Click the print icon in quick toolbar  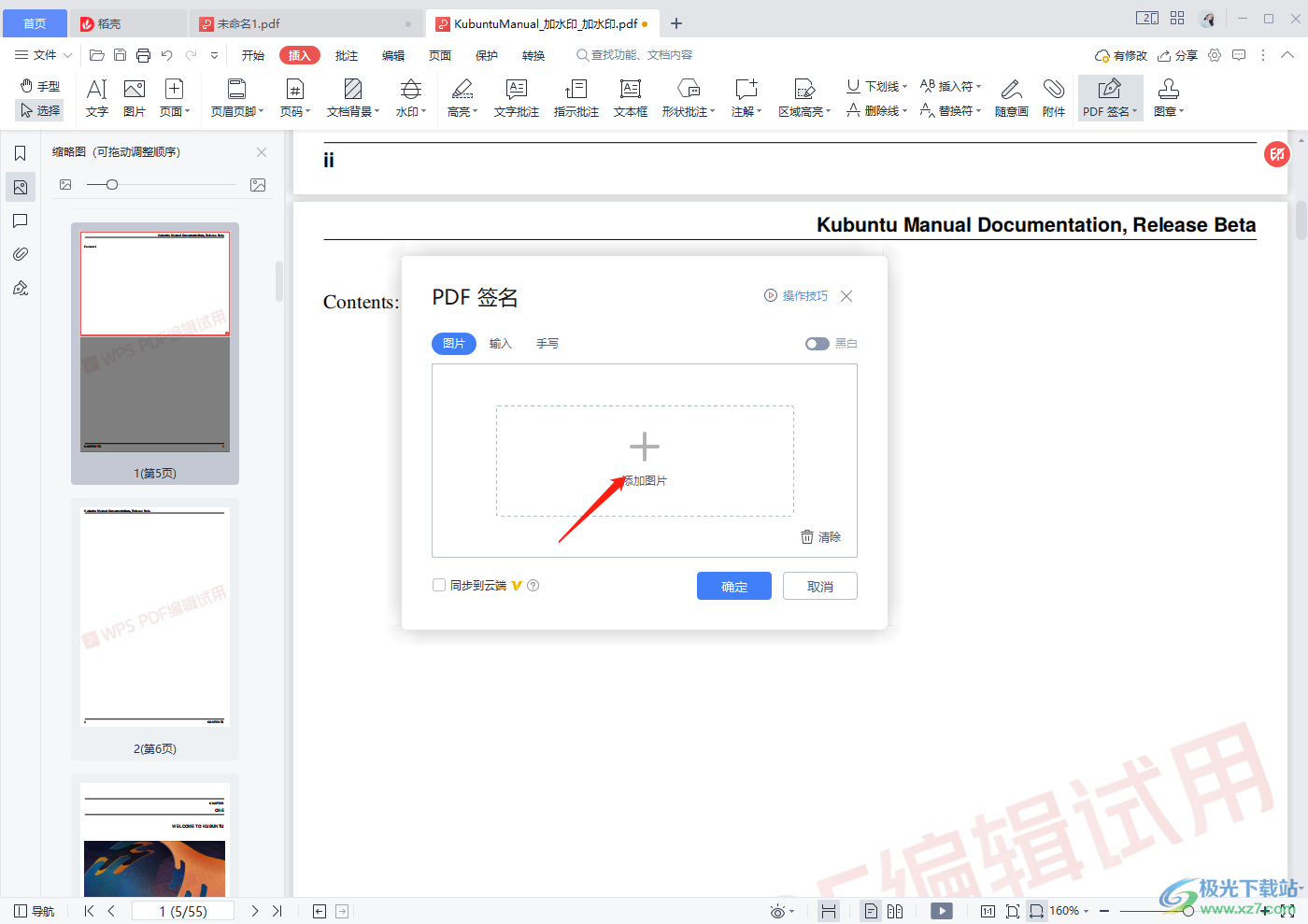point(143,55)
